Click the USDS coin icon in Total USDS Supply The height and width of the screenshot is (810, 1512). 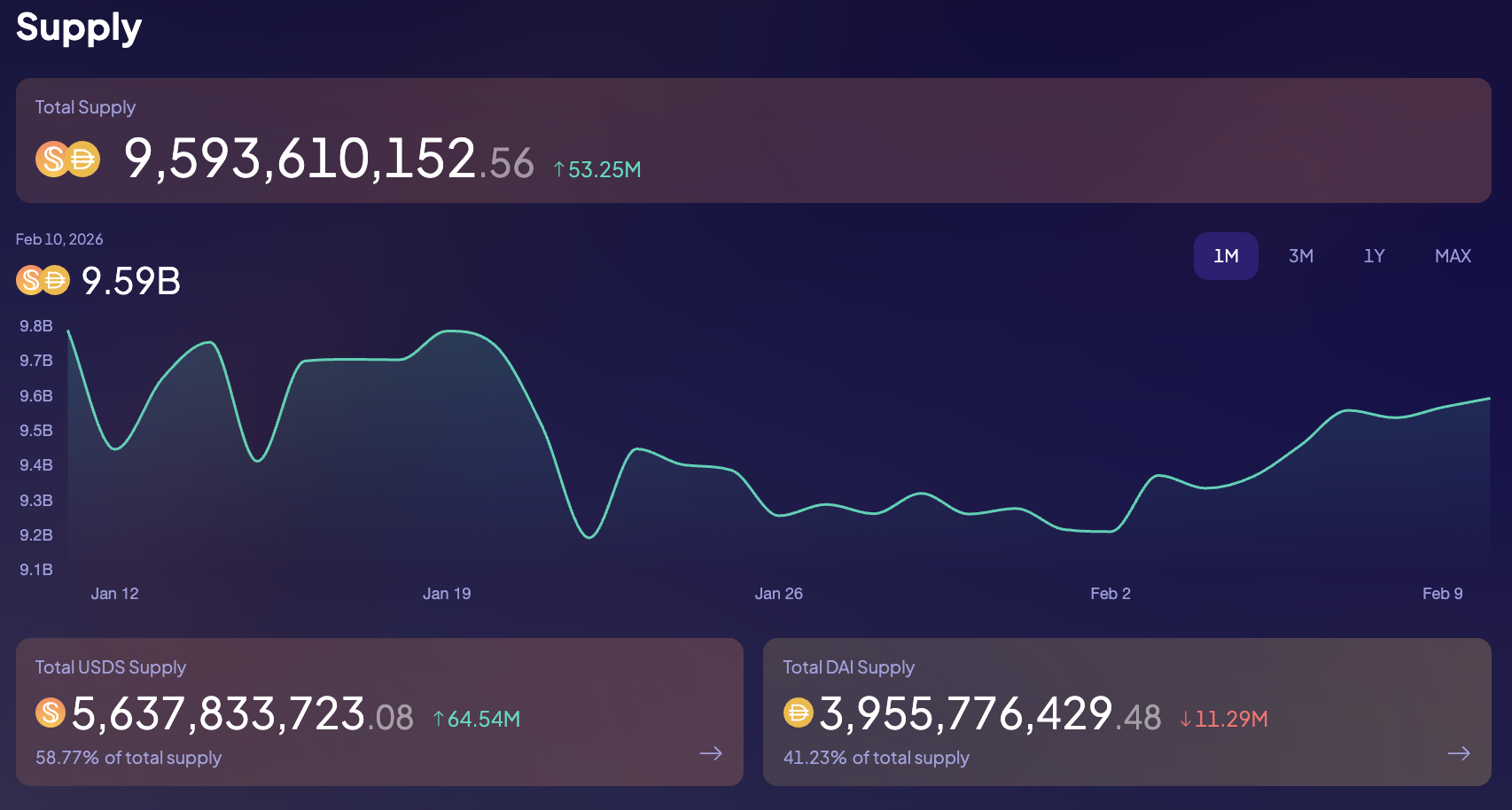[51, 713]
